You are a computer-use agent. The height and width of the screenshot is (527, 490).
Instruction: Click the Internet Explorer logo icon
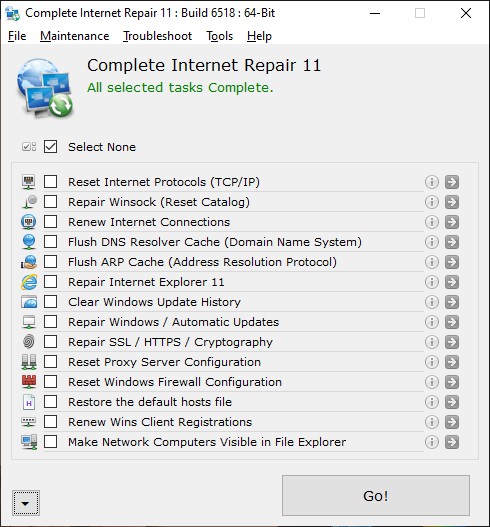(x=29, y=282)
